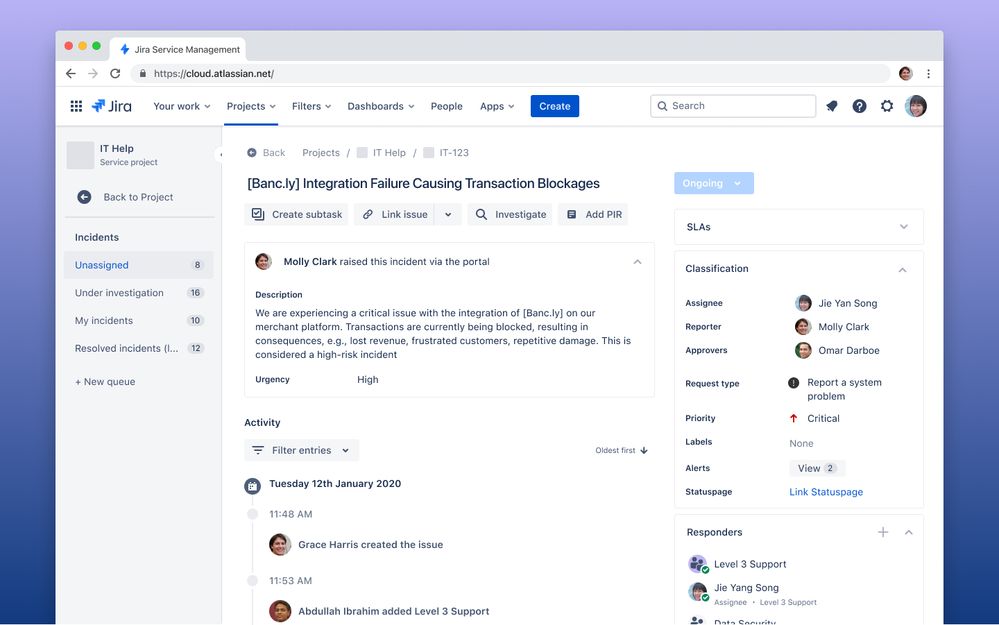The height and width of the screenshot is (625, 999).
Task: Click the Critical priority red arrow icon
Action: pos(793,419)
